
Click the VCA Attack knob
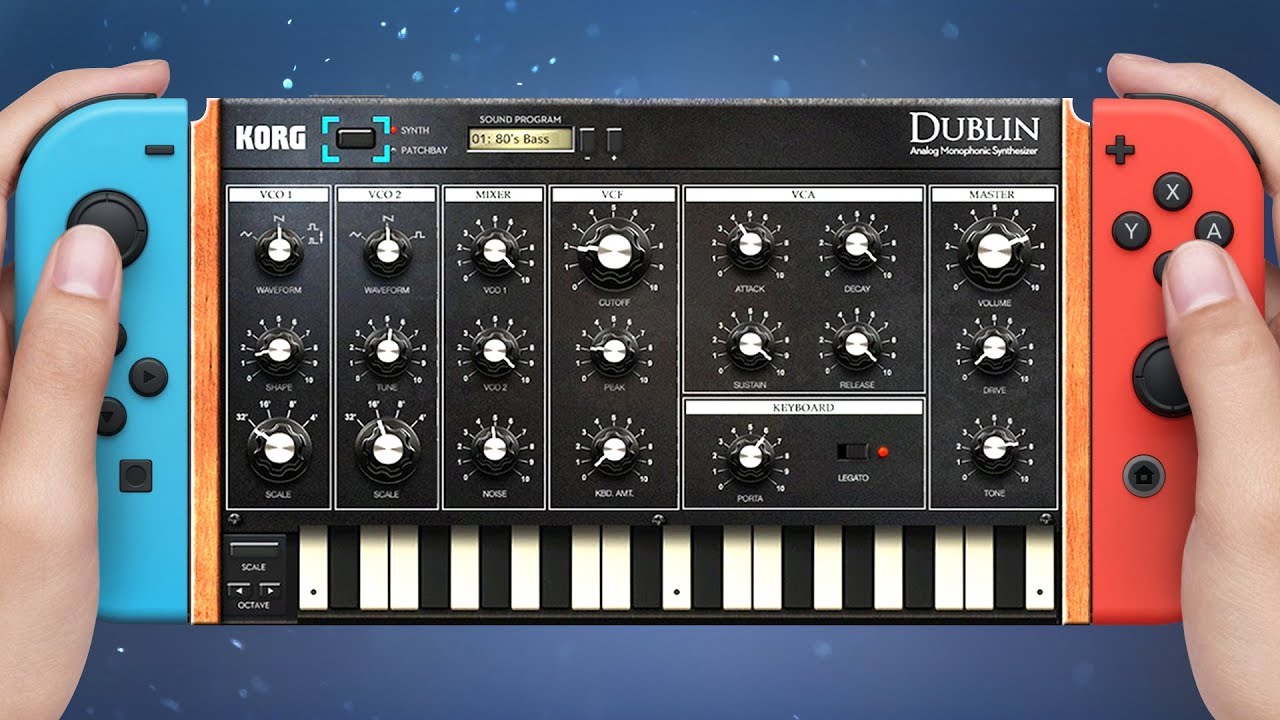click(x=750, y=247)
